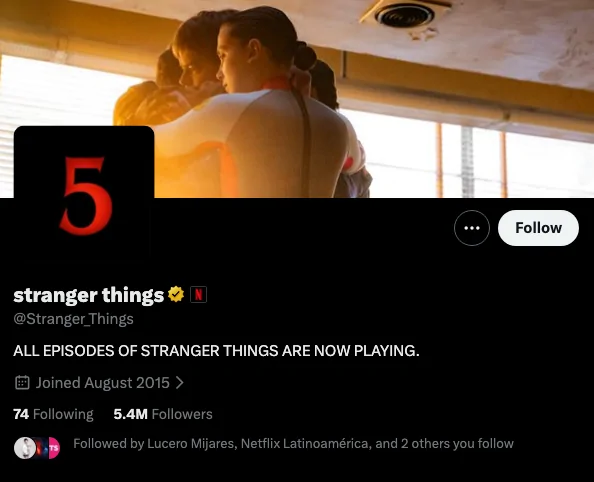Click the @Stranger_Things handle
The image size is (594, 482).
73,319
